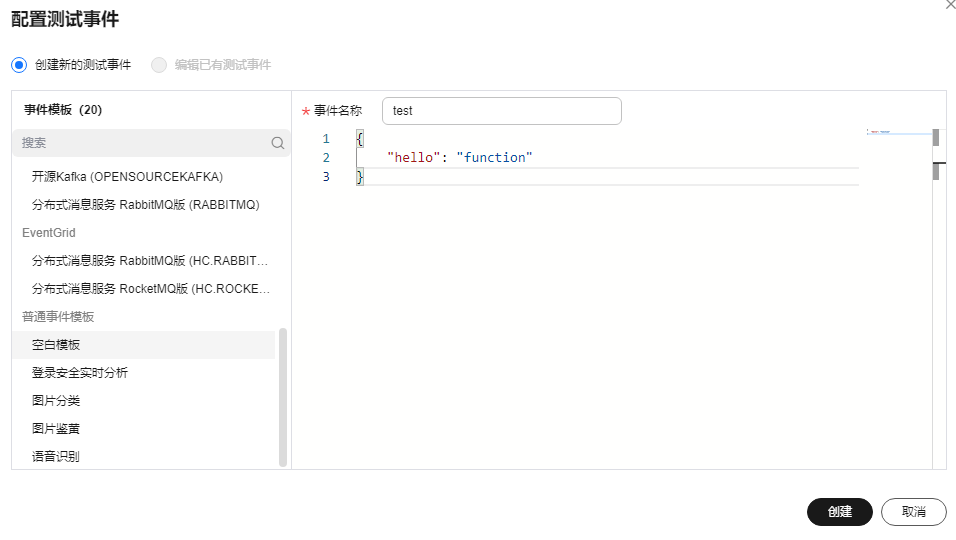The image size is (956, 540).
Task: Select the image classification template 图片分类
Action: pos(56,401)
